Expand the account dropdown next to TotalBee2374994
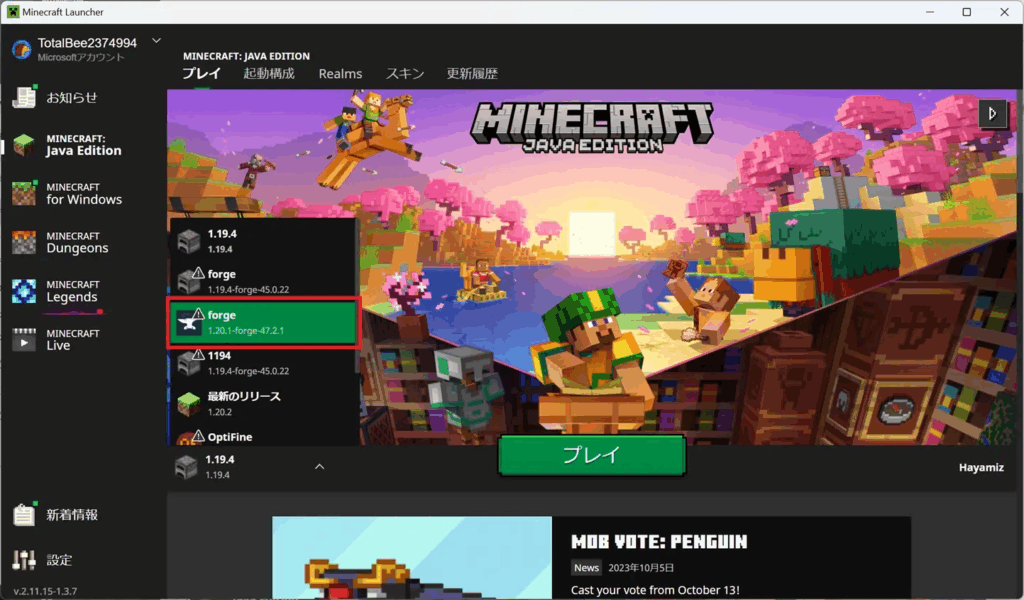The image size is (1024, 600). point(156,41)
